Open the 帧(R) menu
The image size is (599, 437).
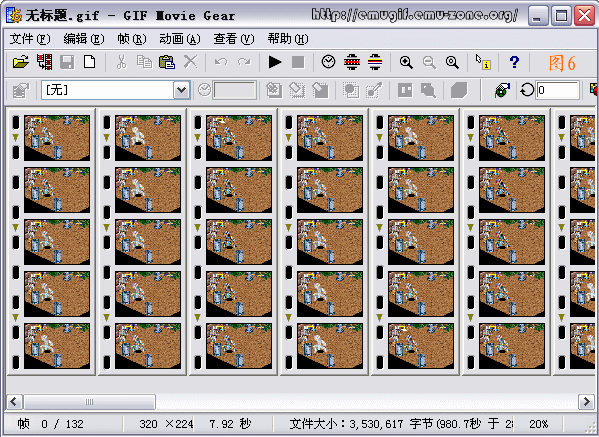[132, 39]
